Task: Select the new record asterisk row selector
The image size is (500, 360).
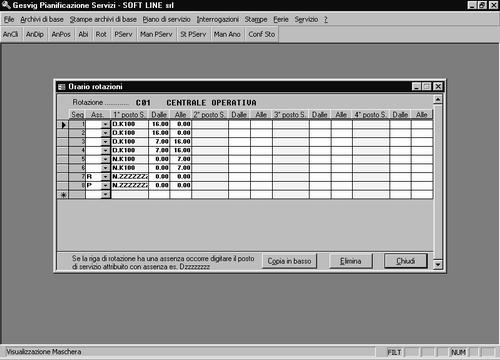Action: pyautogui.click(x=63, y=195)
